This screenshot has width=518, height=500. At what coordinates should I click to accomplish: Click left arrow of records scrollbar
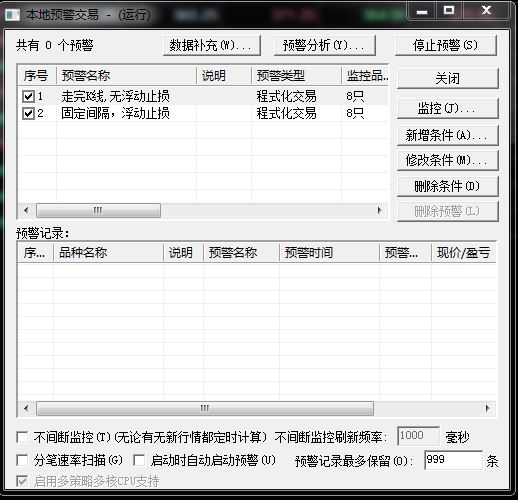[x=26, y=408]
